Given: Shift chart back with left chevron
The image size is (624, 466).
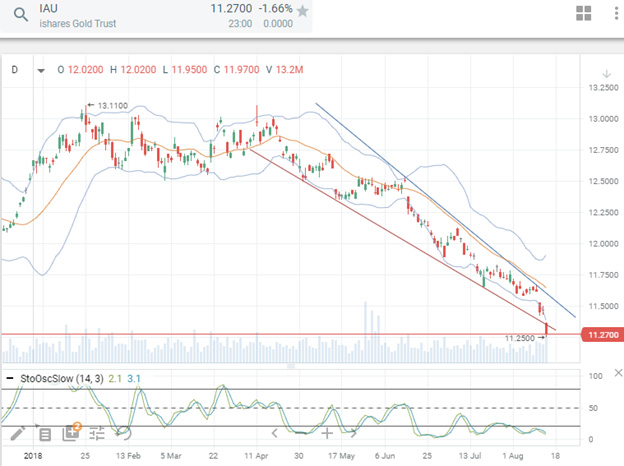Looking at the screenshot, I should pyautogui.click(x=275, y=433).
